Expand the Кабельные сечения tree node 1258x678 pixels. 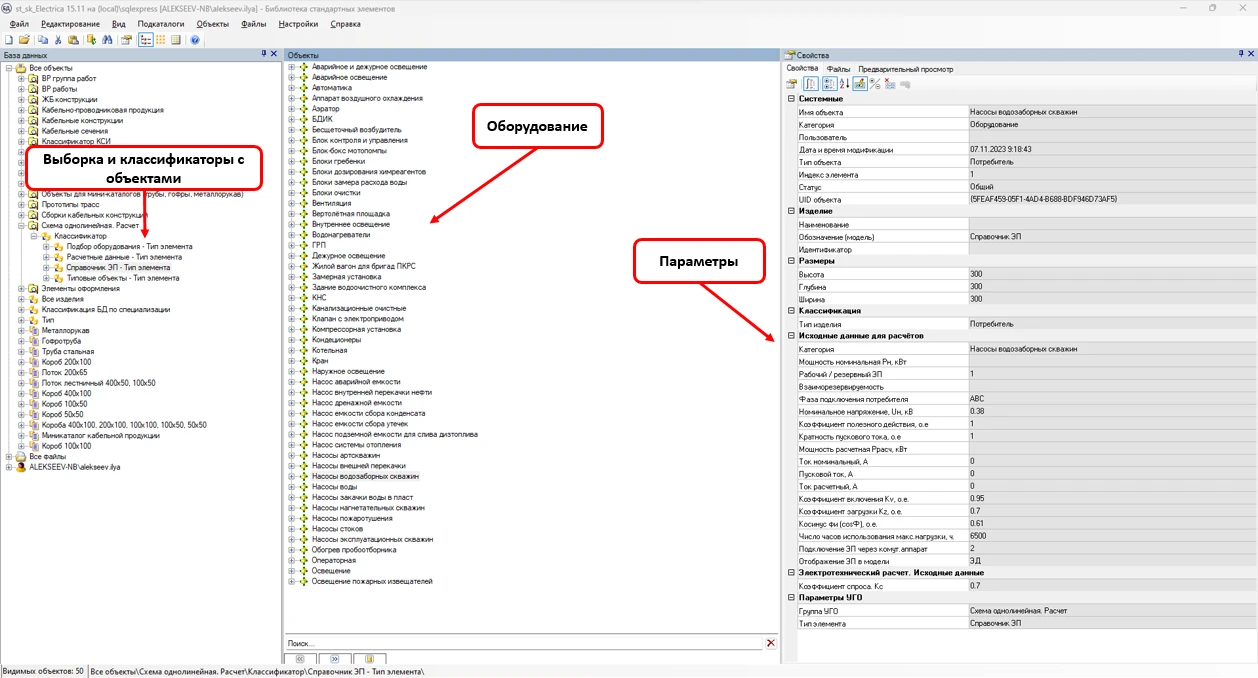(21, 131)
